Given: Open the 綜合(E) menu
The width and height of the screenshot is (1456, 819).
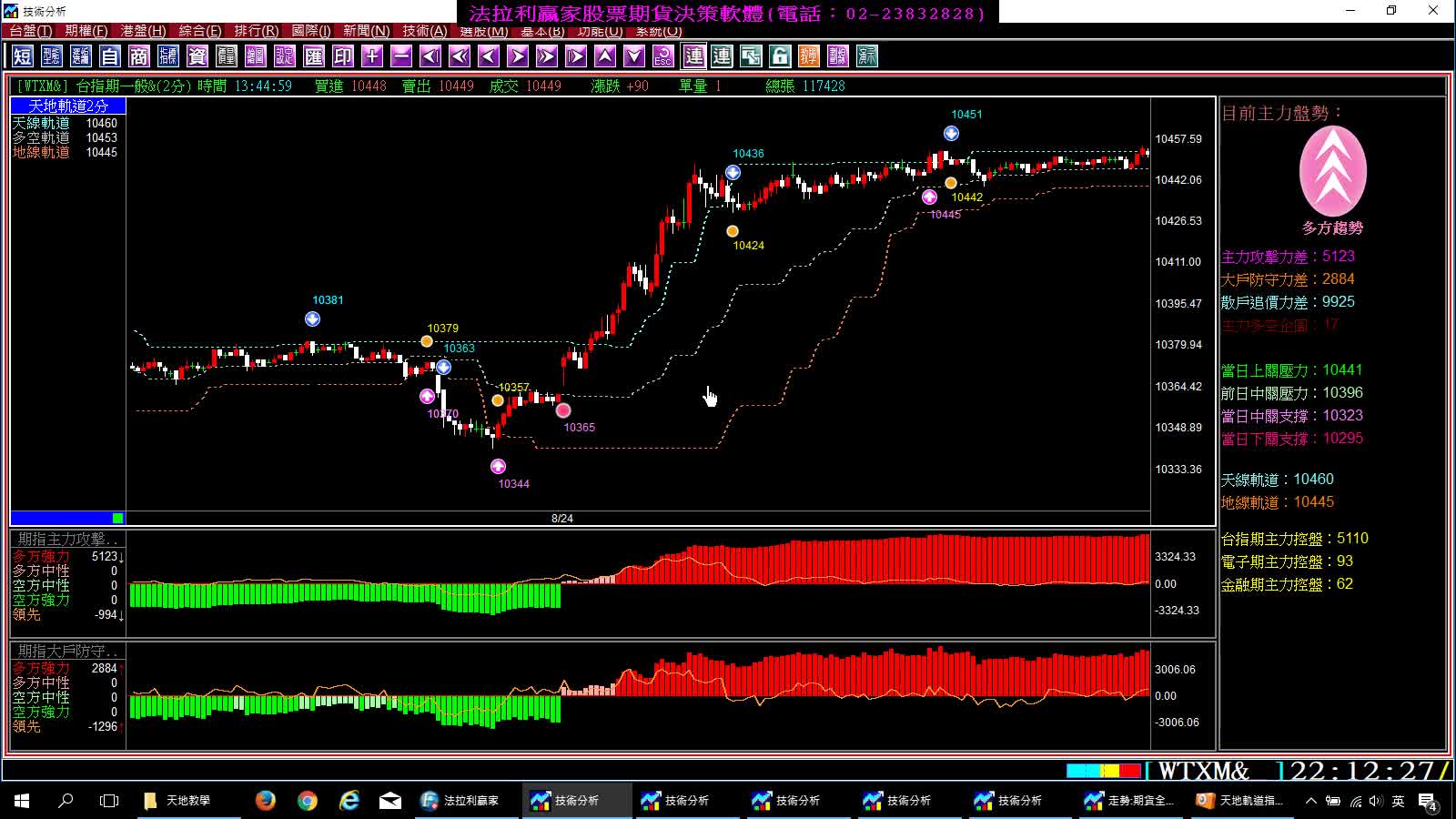Looking at the screenshot, I should (x=199, y=31).
